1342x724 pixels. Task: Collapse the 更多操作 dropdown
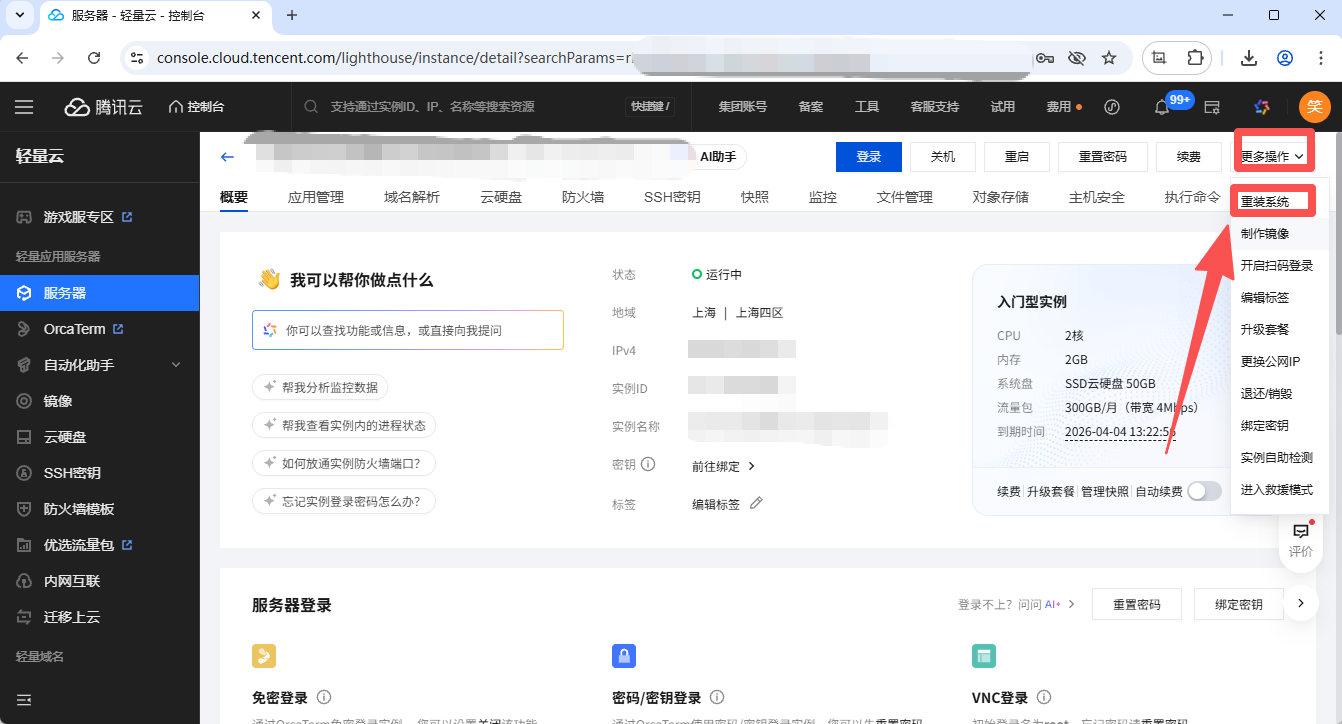coord(1273,157)
